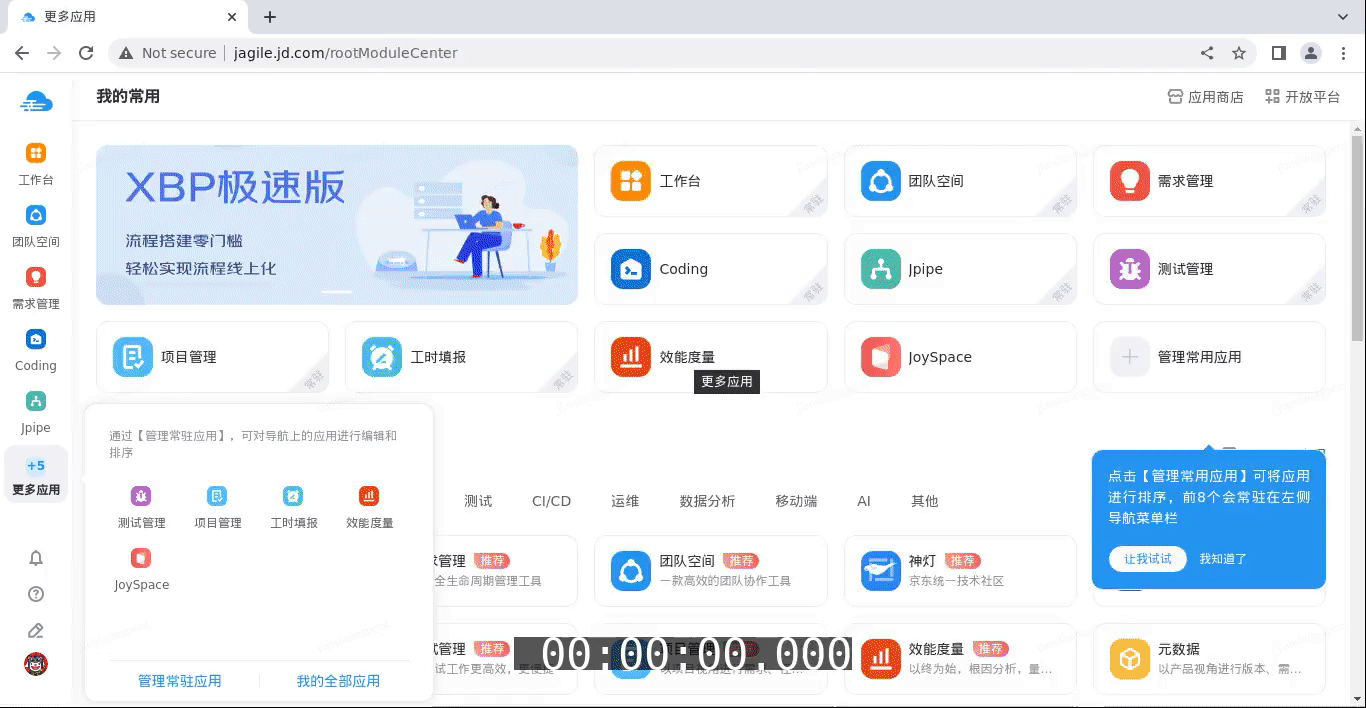Click the page vertical scrollbar
Screen dimensions: 1366x708
[1357, 240]
